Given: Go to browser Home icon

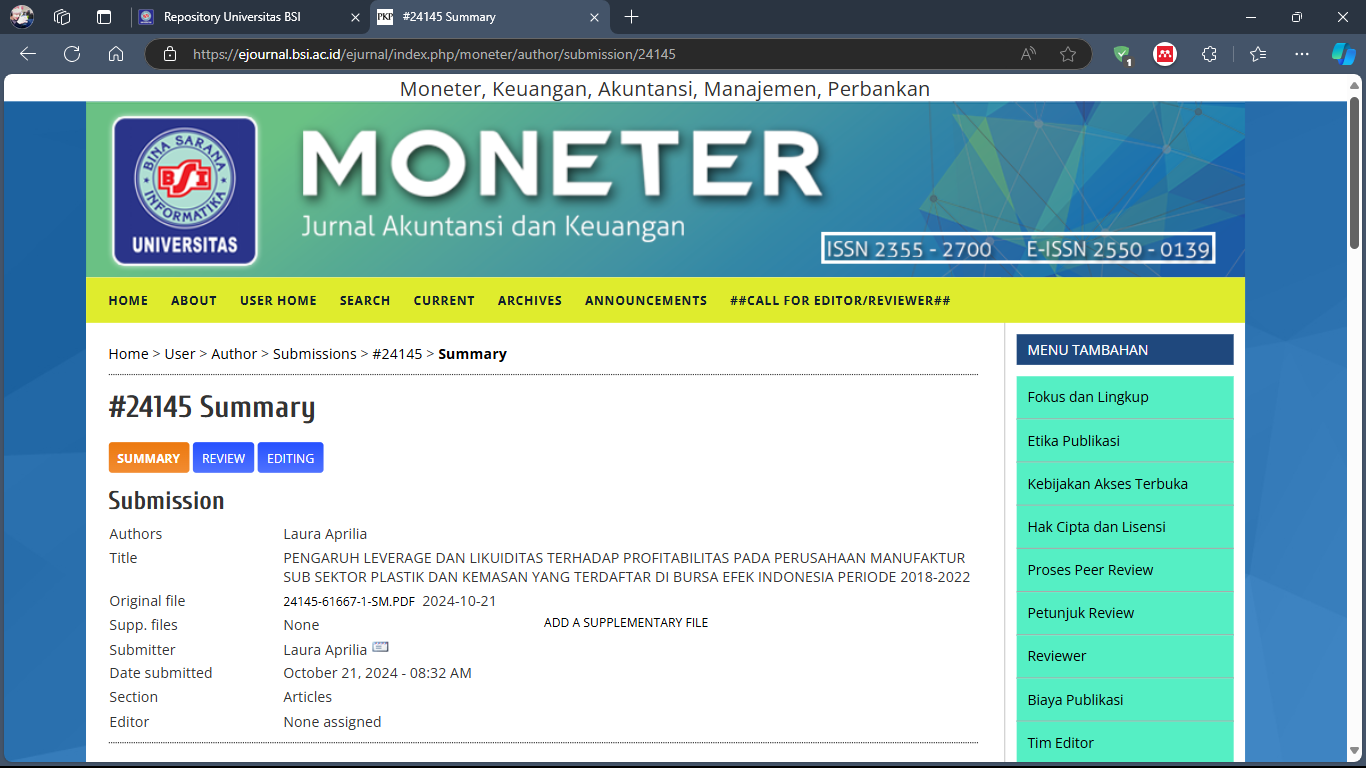Looking at the screenshot, I should (x=116, y=54).
